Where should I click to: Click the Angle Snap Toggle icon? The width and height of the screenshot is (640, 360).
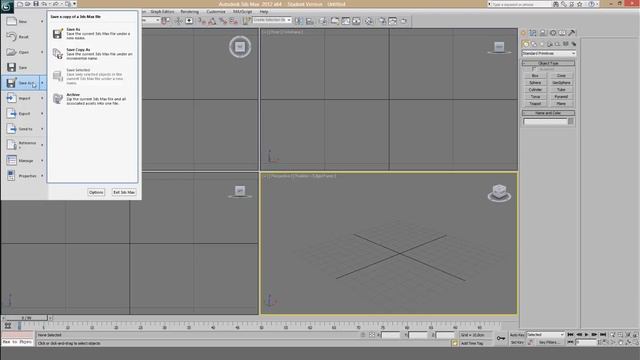tap(212, 21)
